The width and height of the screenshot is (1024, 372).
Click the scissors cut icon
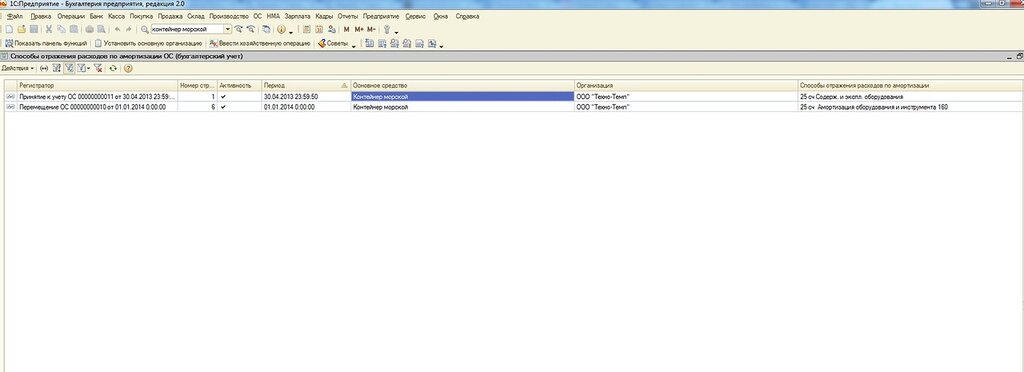[48, 29]
